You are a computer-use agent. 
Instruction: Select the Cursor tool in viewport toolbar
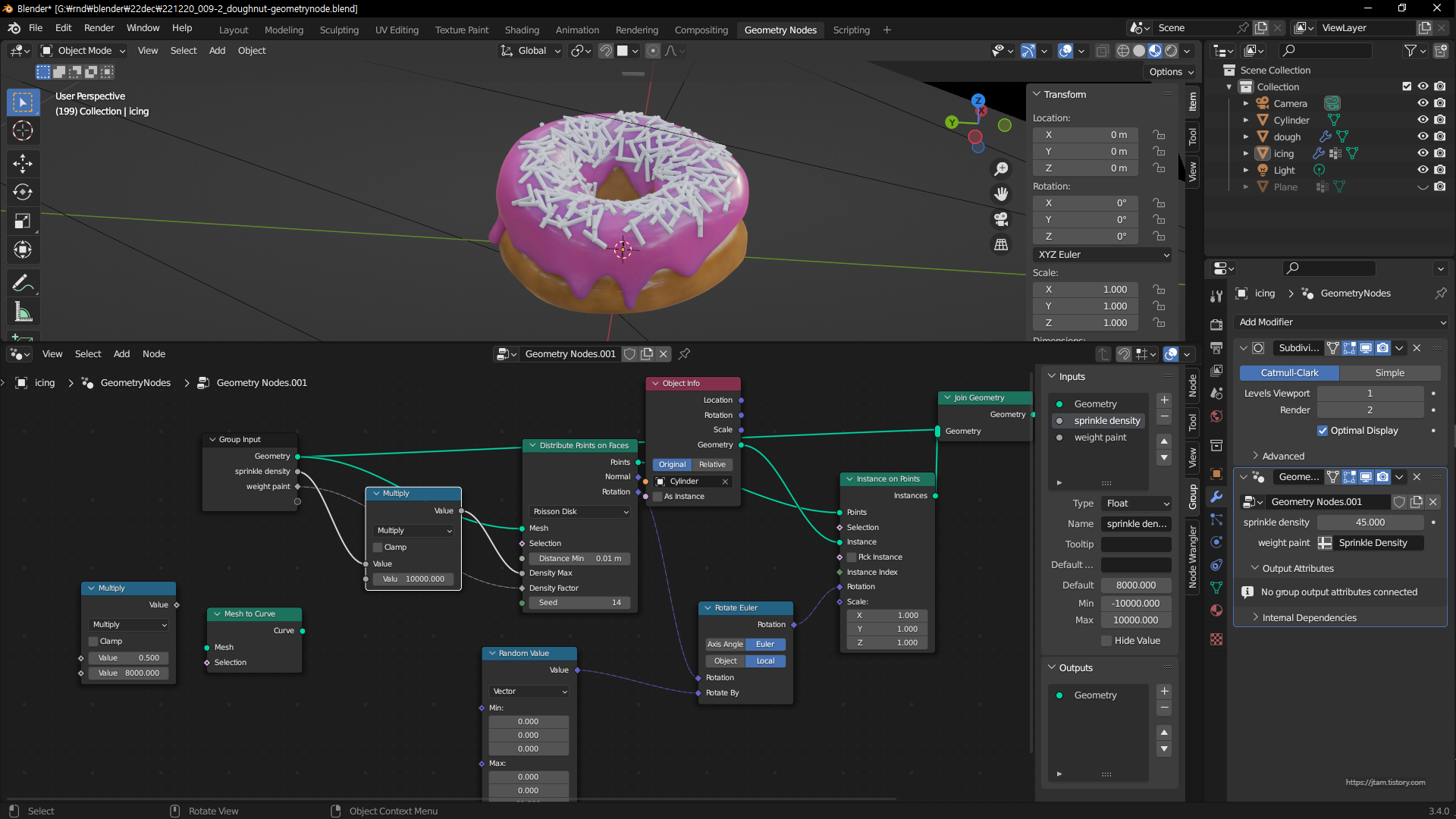tap(23, 130)
